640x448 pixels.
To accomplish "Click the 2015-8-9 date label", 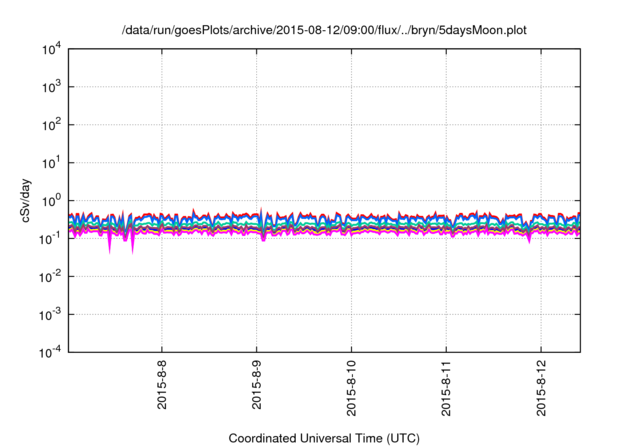I will pos(256,384).
